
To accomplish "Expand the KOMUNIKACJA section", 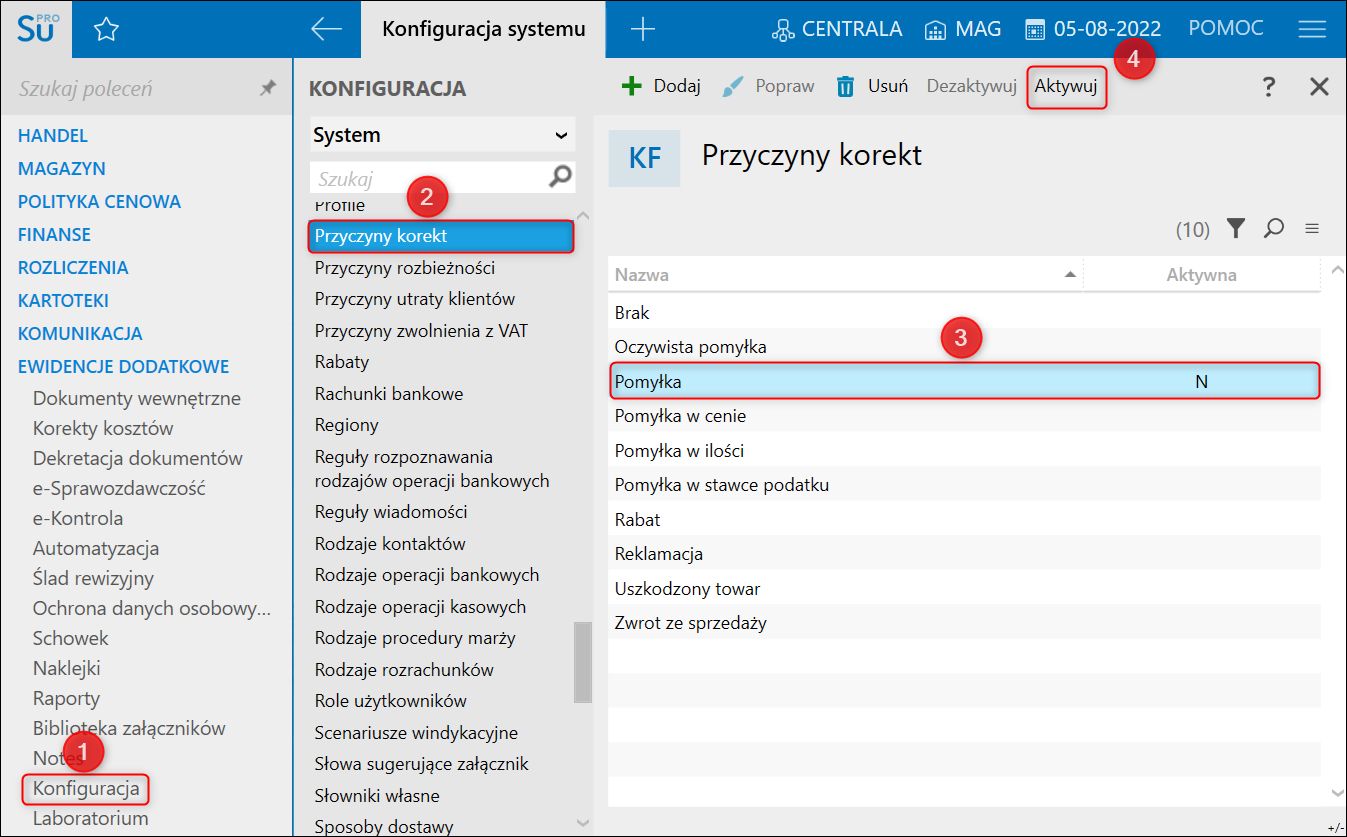I will click(80, 333).
